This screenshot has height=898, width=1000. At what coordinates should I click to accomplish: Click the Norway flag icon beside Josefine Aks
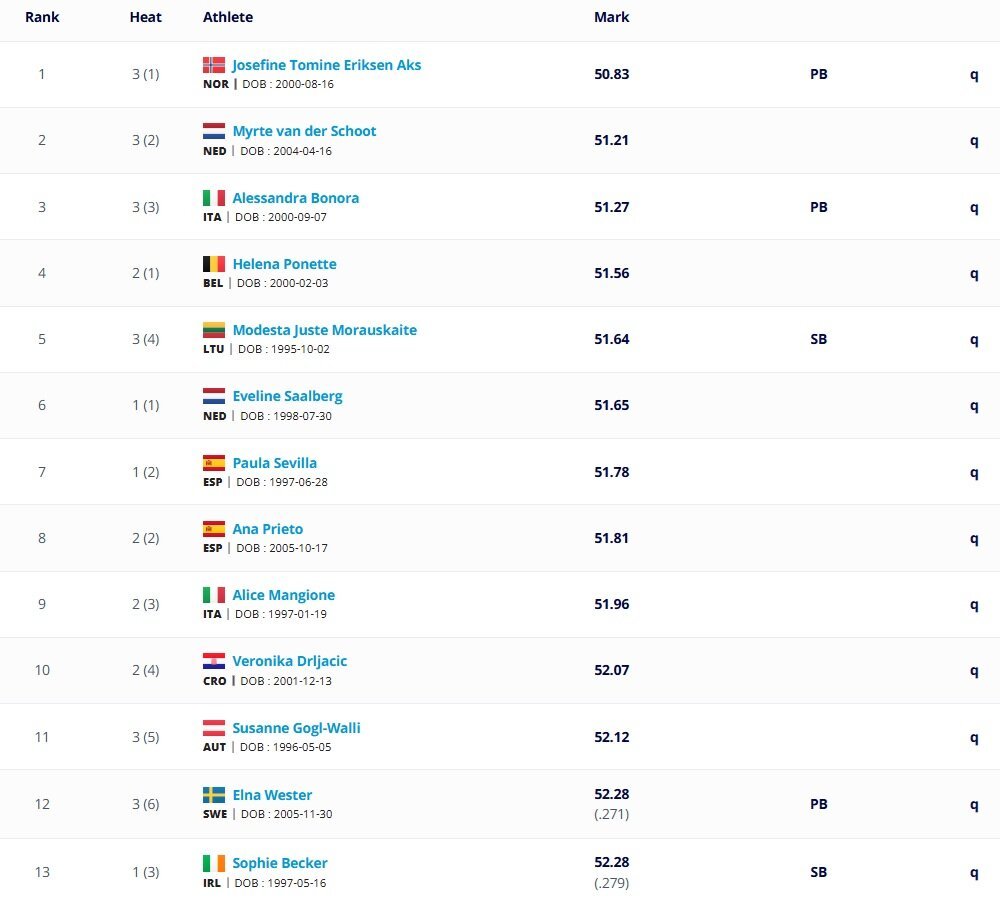(214, 65)
